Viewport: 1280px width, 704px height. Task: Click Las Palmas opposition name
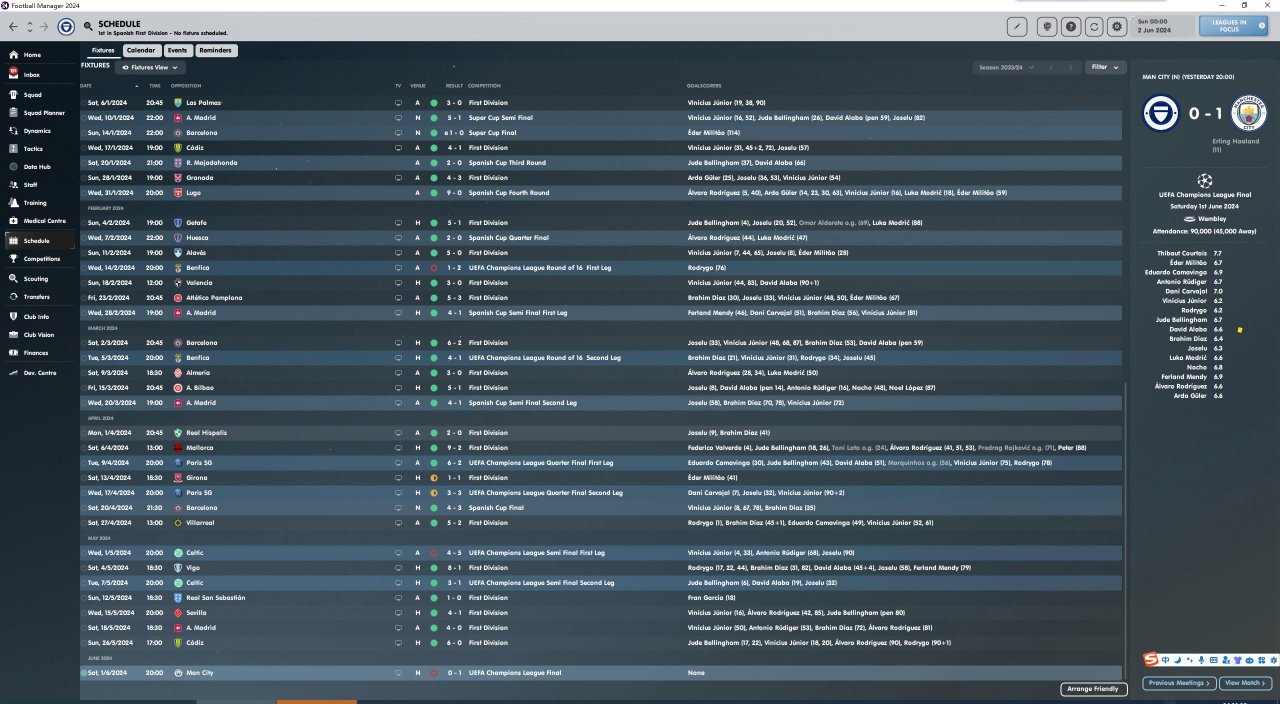point(203,103)
